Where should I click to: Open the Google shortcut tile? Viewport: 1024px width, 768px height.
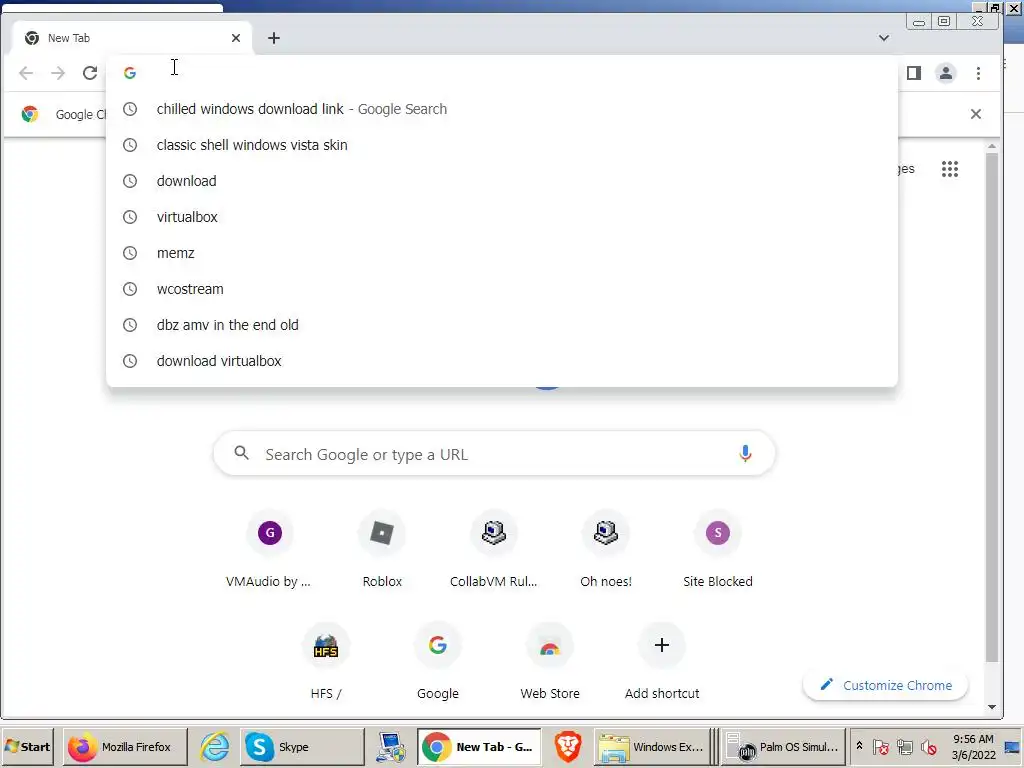click(438, 663)
